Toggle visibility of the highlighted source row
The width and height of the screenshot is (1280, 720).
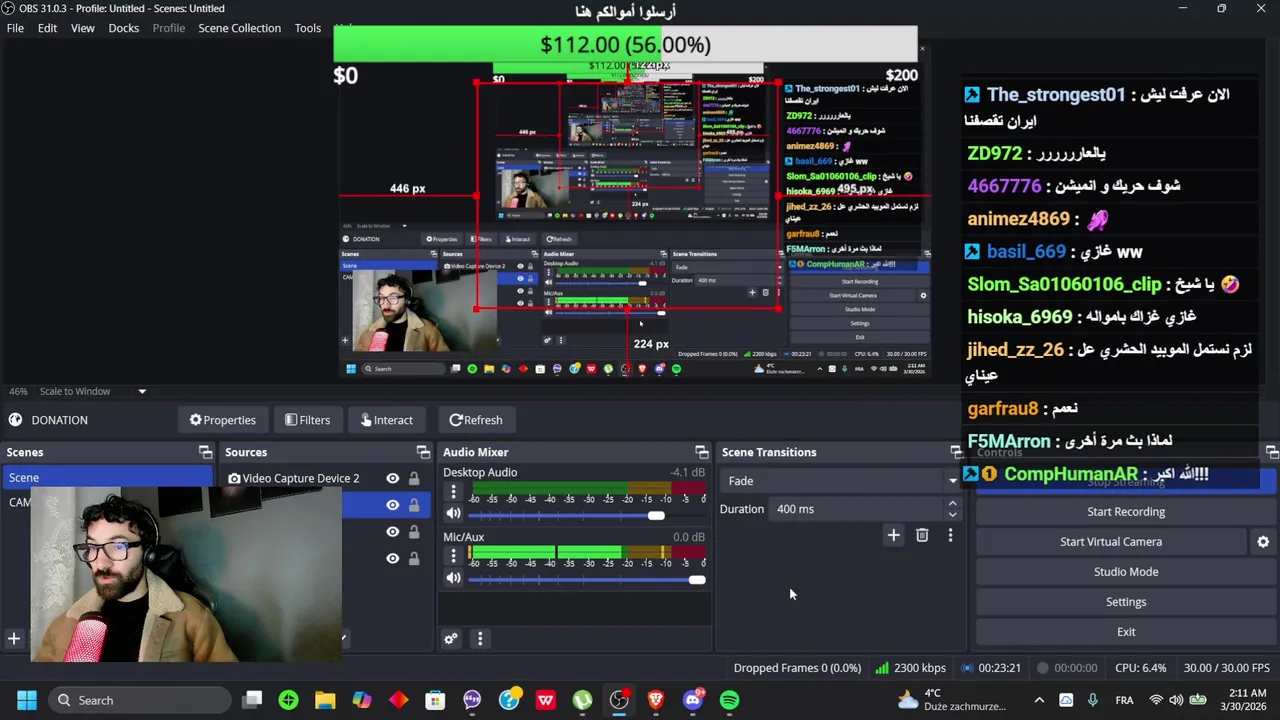[393, 505]
